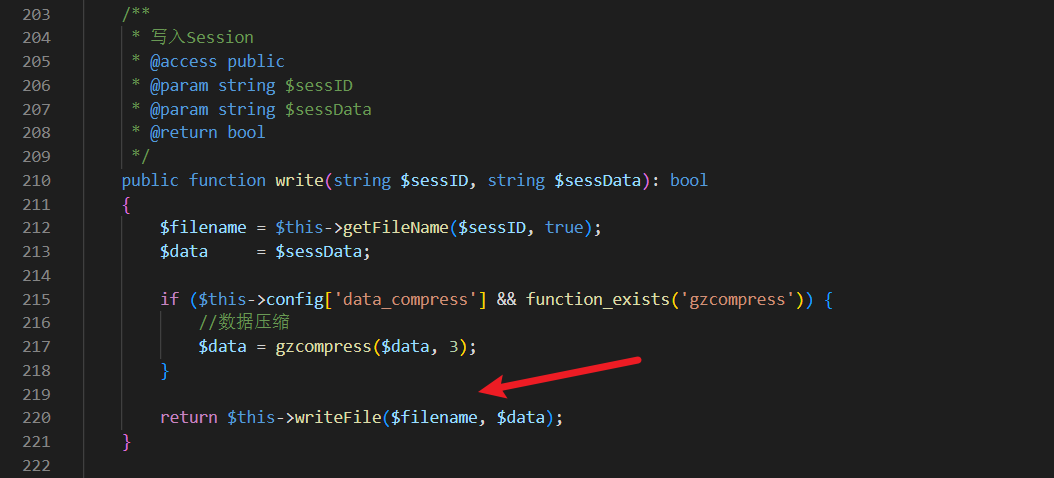The image size is (1054, 478).
Task: Click the return keyword on line 220
Action: (x=188, y=417)
